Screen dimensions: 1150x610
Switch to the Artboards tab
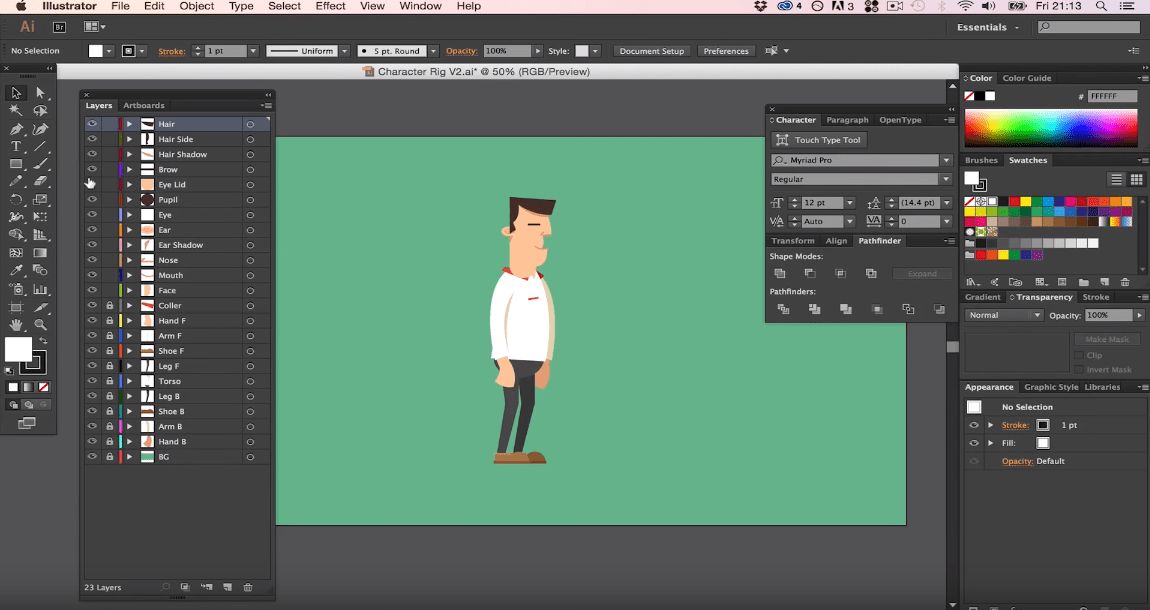(x=144, y=106)
